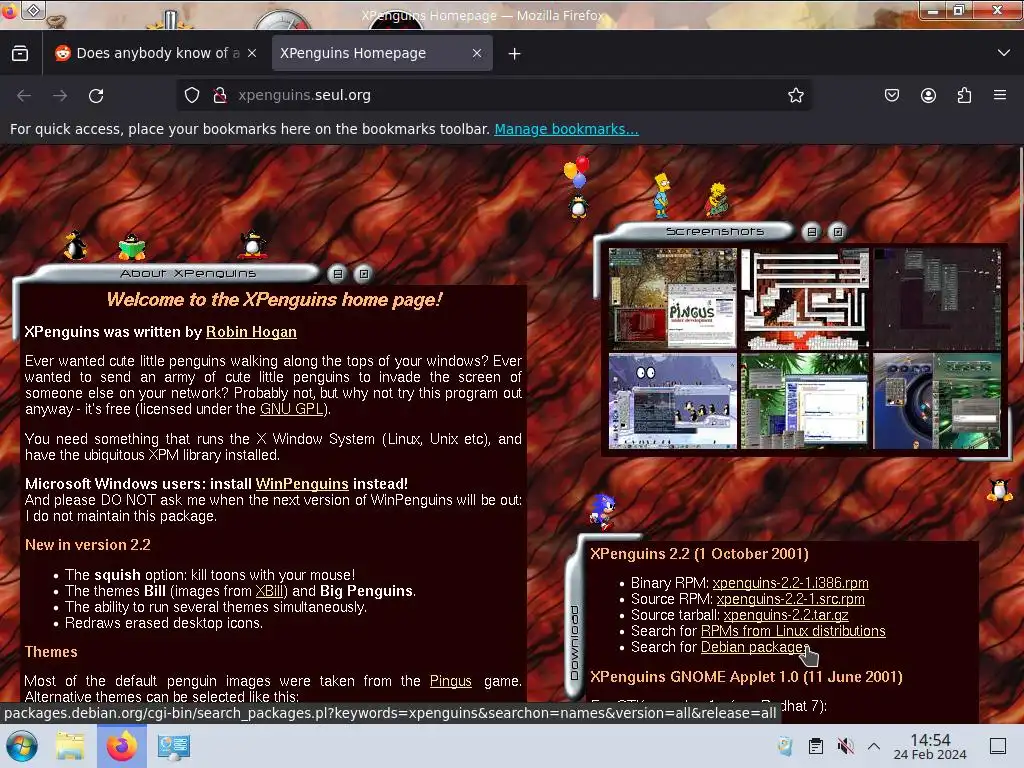The width and height of the screenshot is (1024, 768).
Task: Open the last green screenshot thumbnail
Action: (937, 401)
